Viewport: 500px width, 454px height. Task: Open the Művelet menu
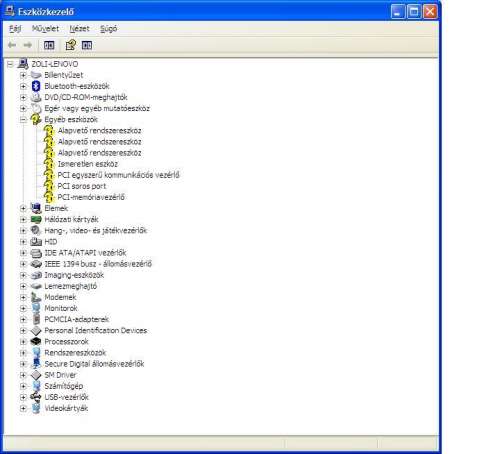tap(45, 29)
